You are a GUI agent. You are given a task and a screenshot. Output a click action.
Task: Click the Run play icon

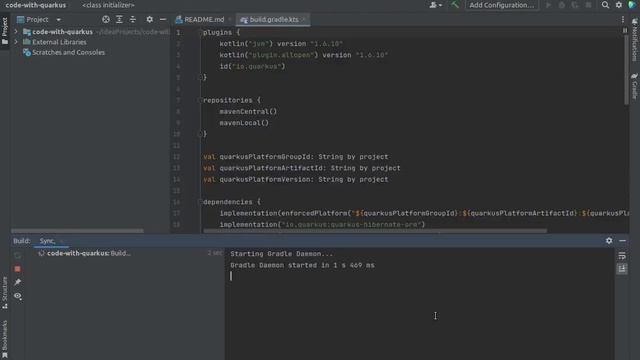548,5
